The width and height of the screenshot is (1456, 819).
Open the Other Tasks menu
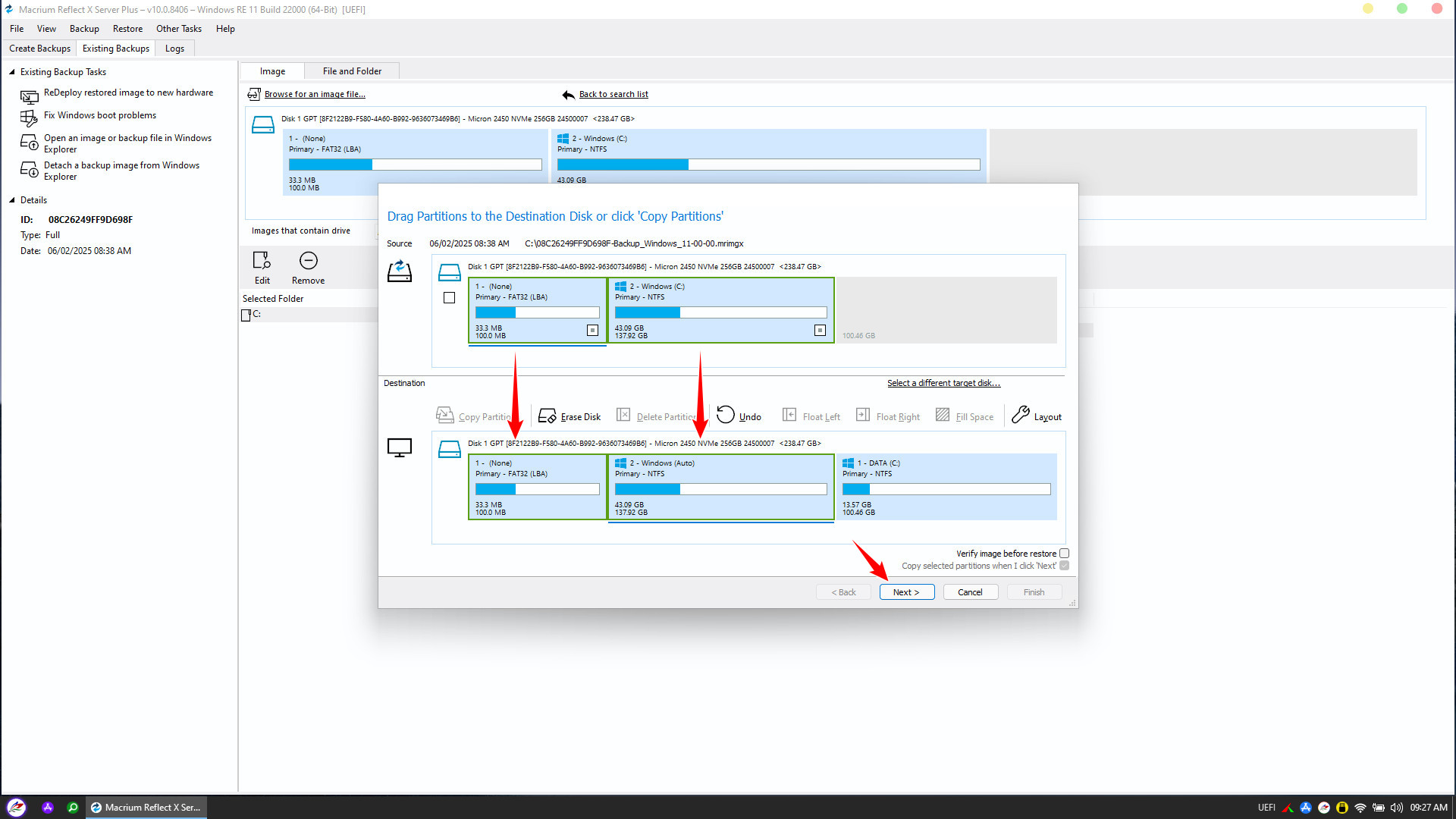click(x=179, y=29)
